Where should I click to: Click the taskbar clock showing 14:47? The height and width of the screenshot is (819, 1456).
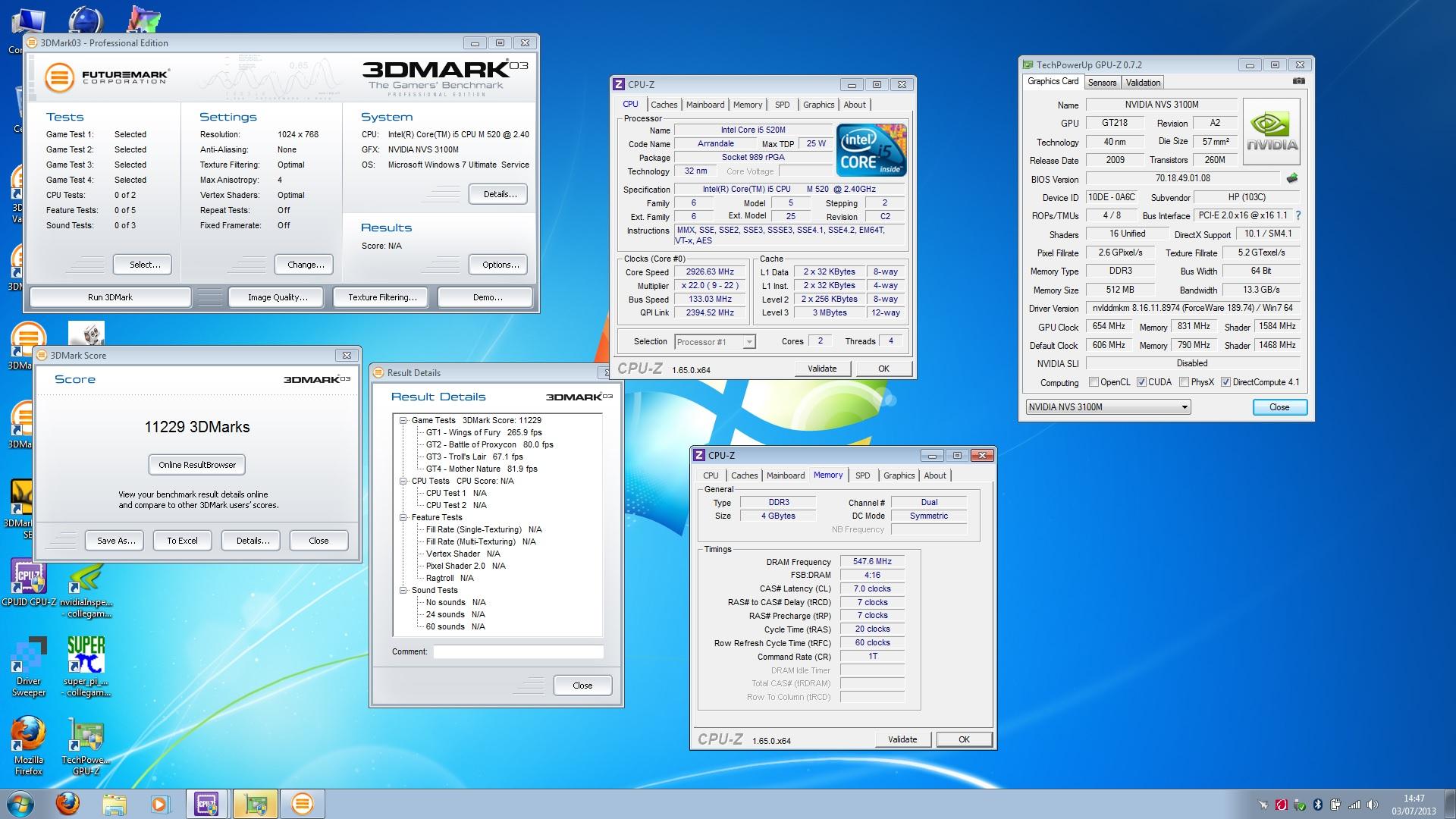click(x=1413, y=804)
